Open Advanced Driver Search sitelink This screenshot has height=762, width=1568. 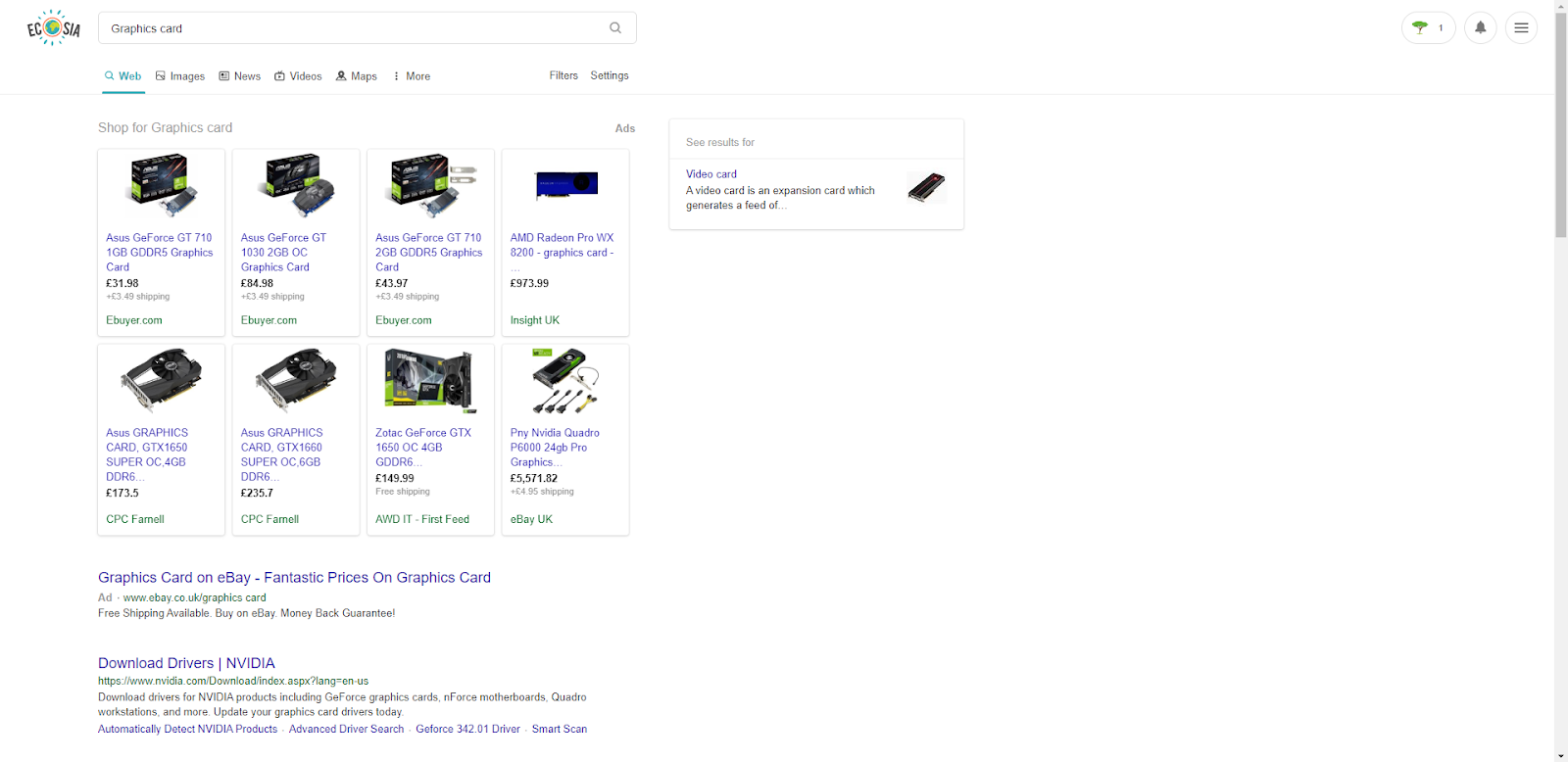(346, 729)
